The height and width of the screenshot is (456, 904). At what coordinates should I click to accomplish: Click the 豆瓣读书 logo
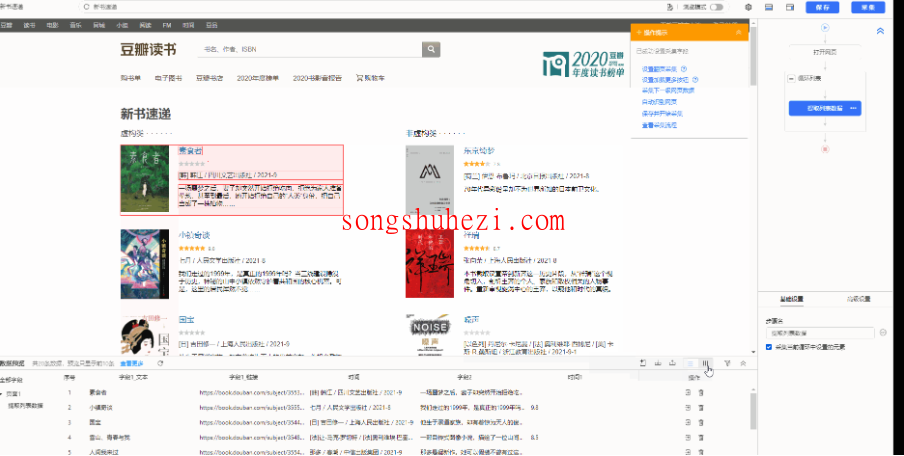coord(148,49)
